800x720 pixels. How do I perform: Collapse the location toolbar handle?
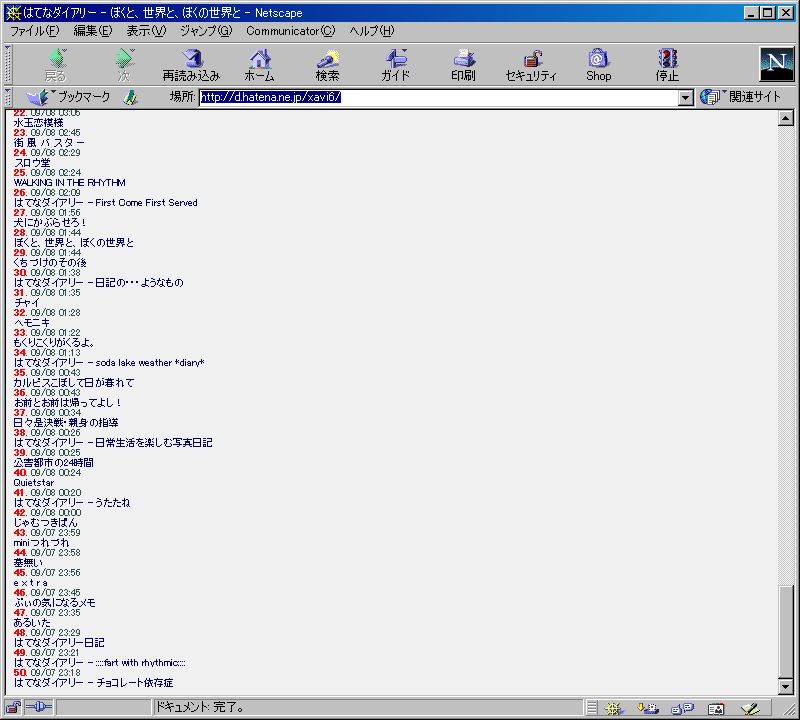[8, 97]
